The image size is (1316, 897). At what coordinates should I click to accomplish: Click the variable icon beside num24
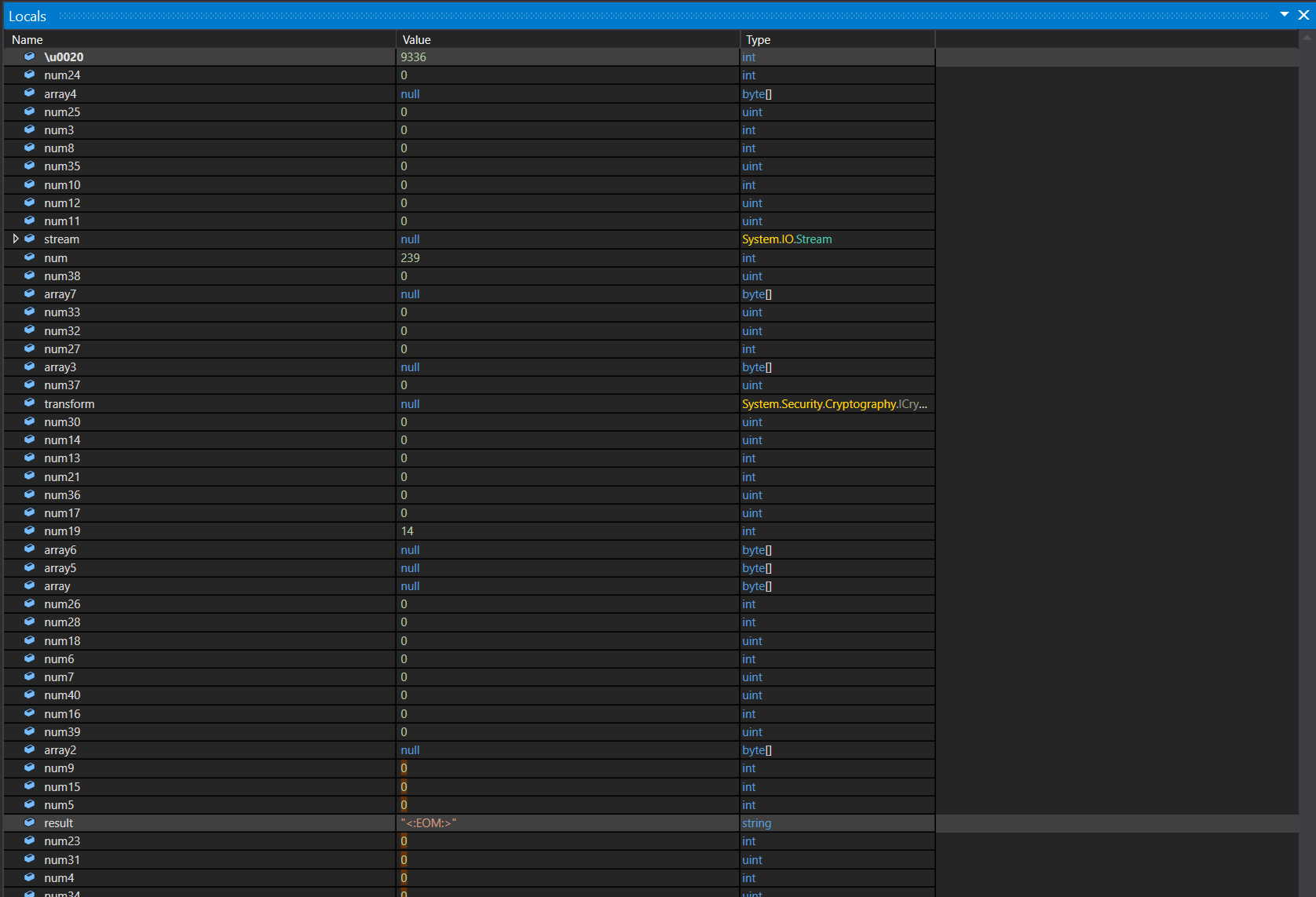pos(29,75)
